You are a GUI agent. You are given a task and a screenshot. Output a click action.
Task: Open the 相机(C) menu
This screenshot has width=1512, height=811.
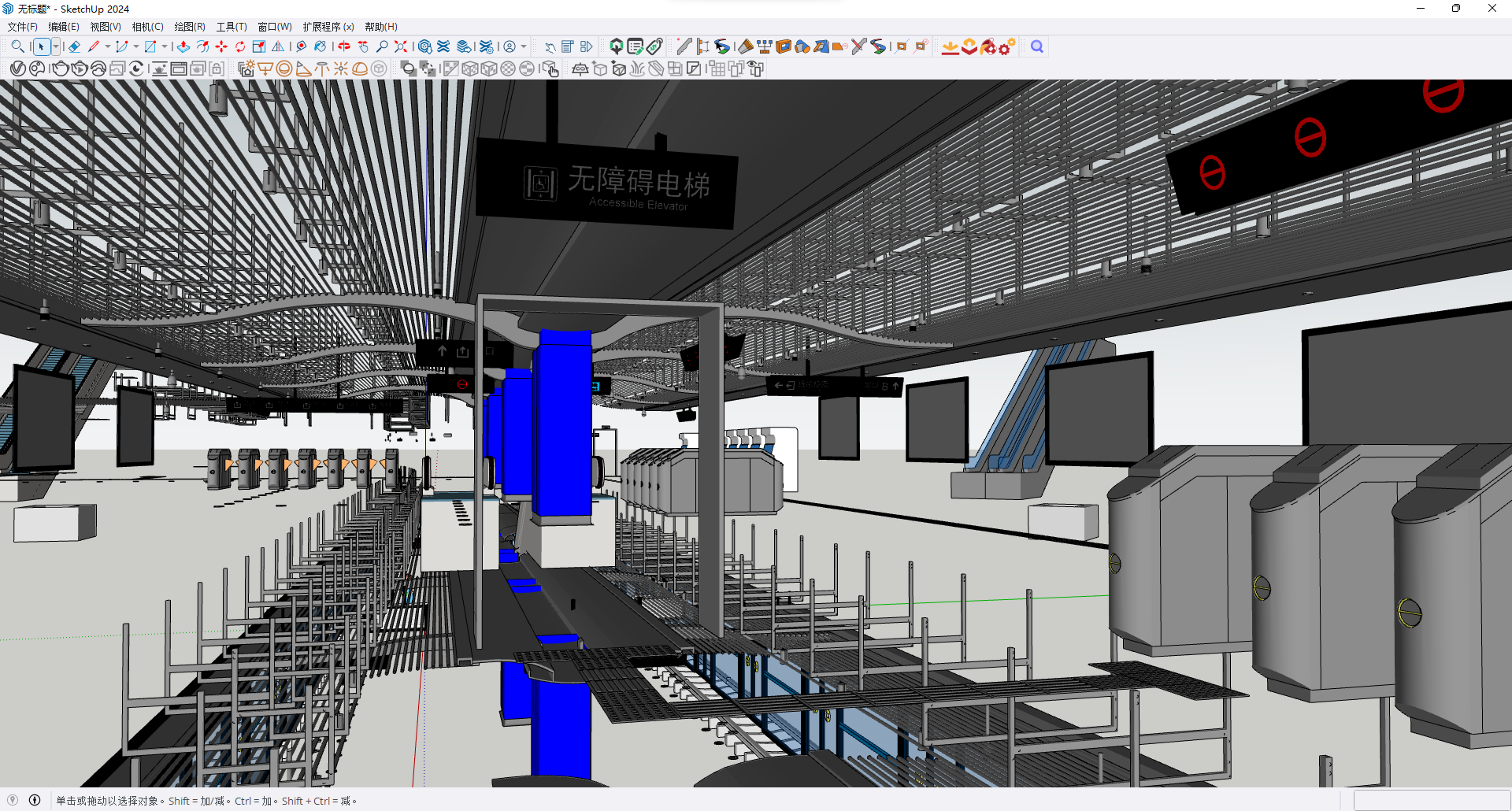coord(147,27)
